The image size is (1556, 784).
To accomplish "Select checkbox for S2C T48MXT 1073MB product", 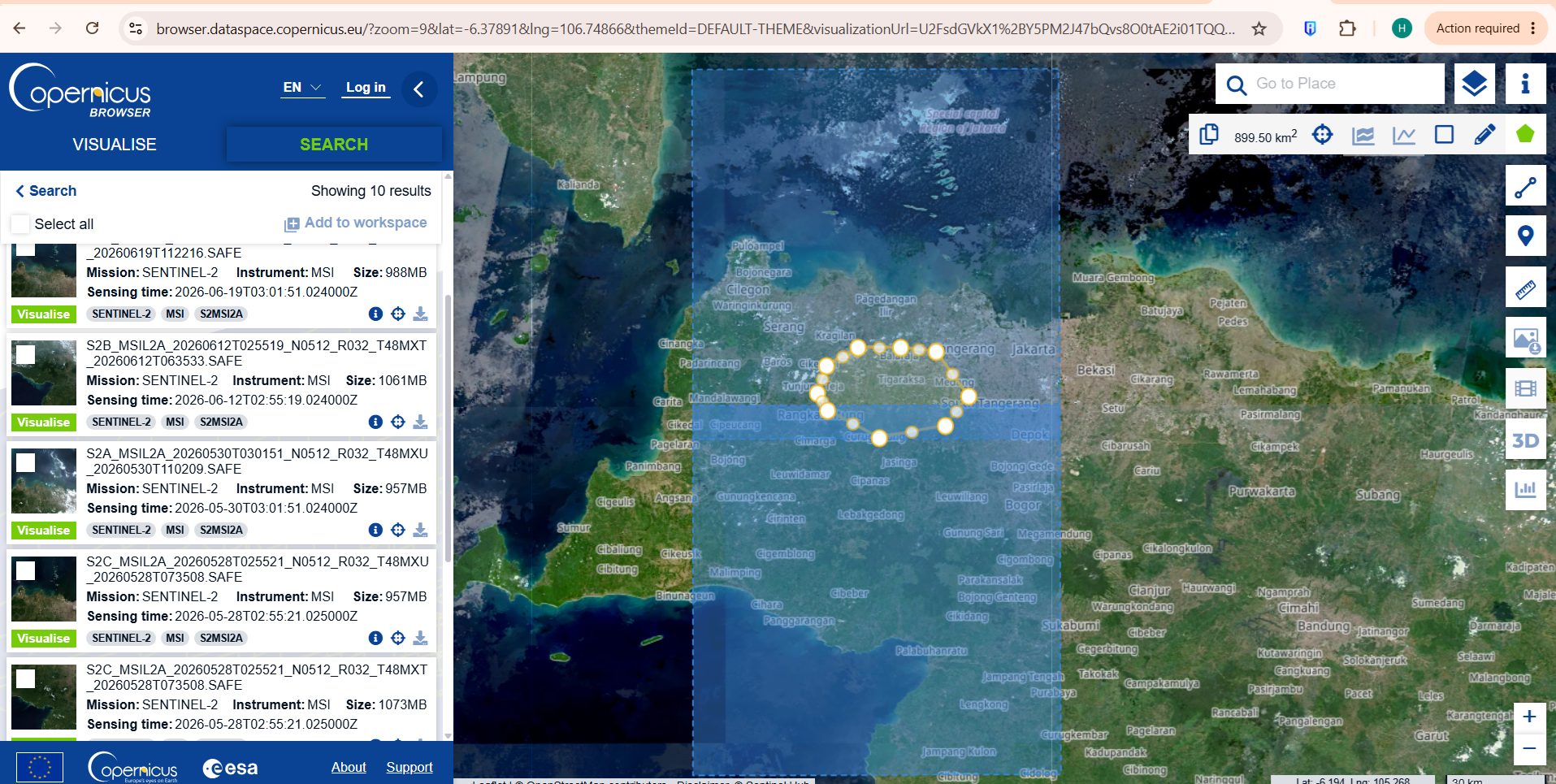I will pos(26,678).
